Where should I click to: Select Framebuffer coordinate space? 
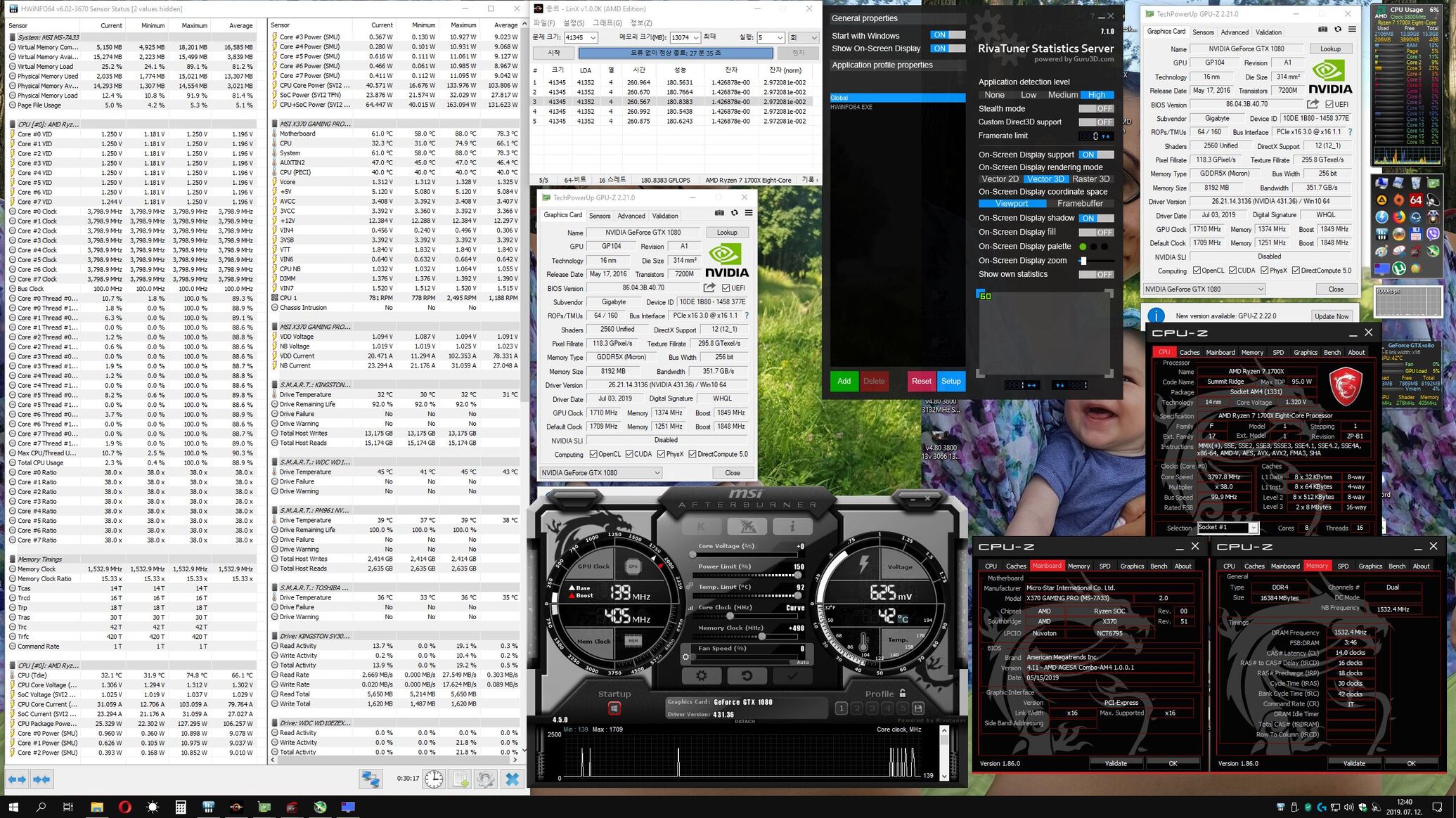pos(1079,204)
